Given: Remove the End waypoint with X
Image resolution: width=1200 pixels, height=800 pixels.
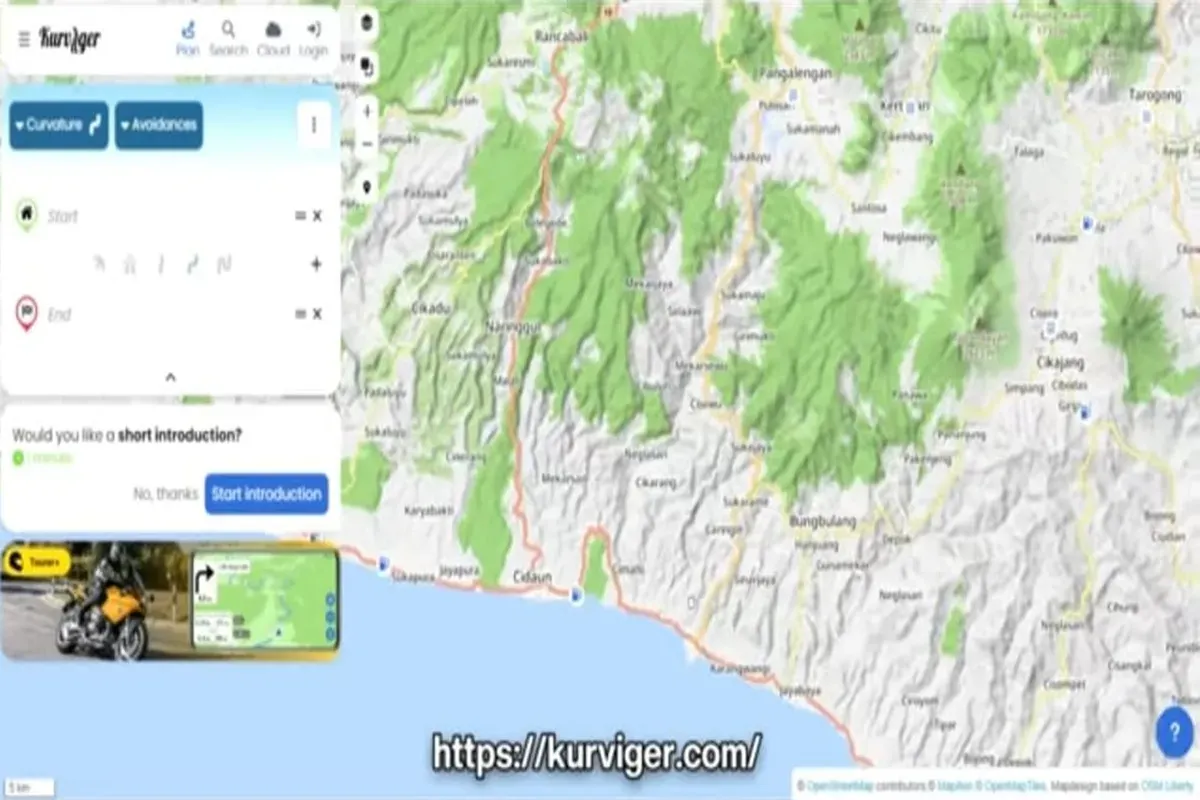Looking at the screenshot, I should pos(317,314).
